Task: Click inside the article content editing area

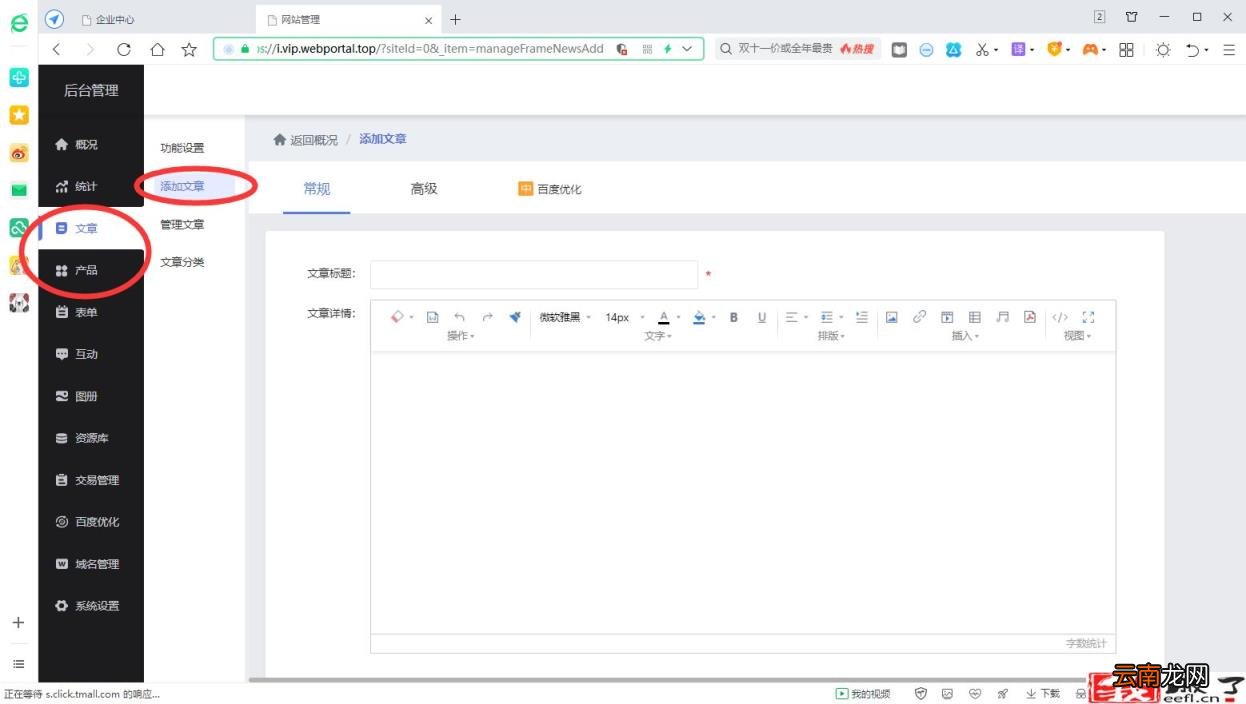Action: (743, 492)
